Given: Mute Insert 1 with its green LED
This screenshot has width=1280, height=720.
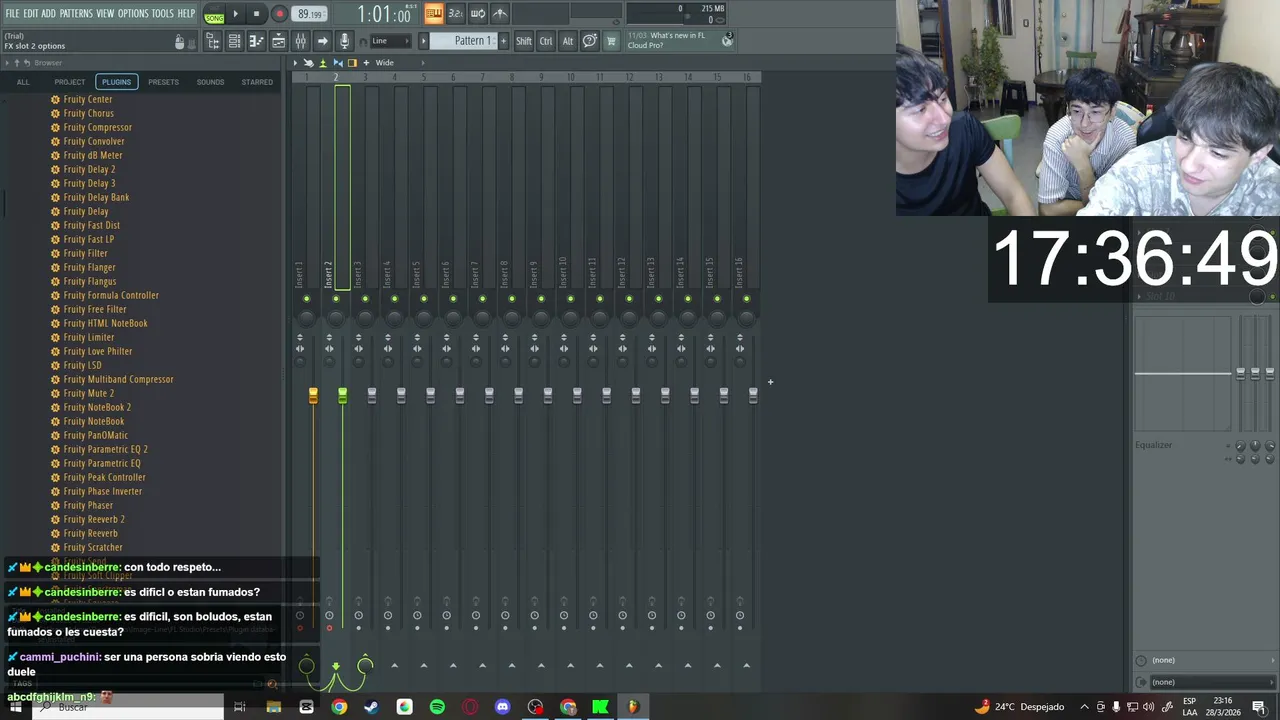Looking at the screenshot, I should coord(307,299).
